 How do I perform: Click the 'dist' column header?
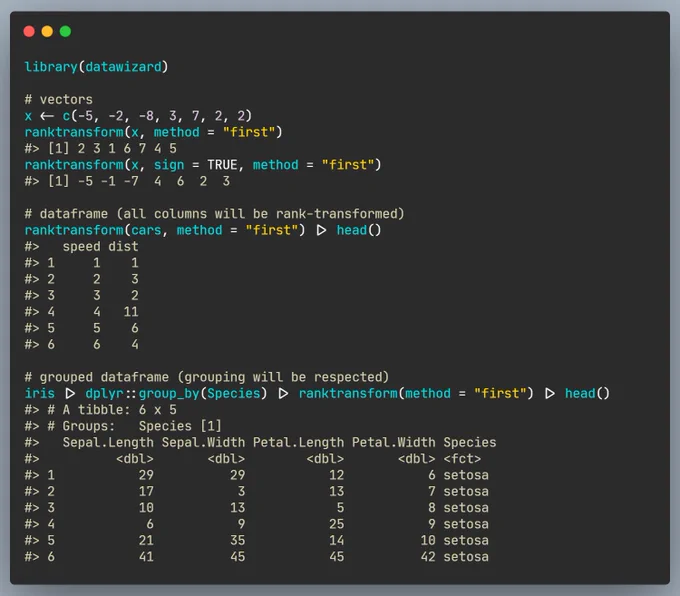pos(123,246)
